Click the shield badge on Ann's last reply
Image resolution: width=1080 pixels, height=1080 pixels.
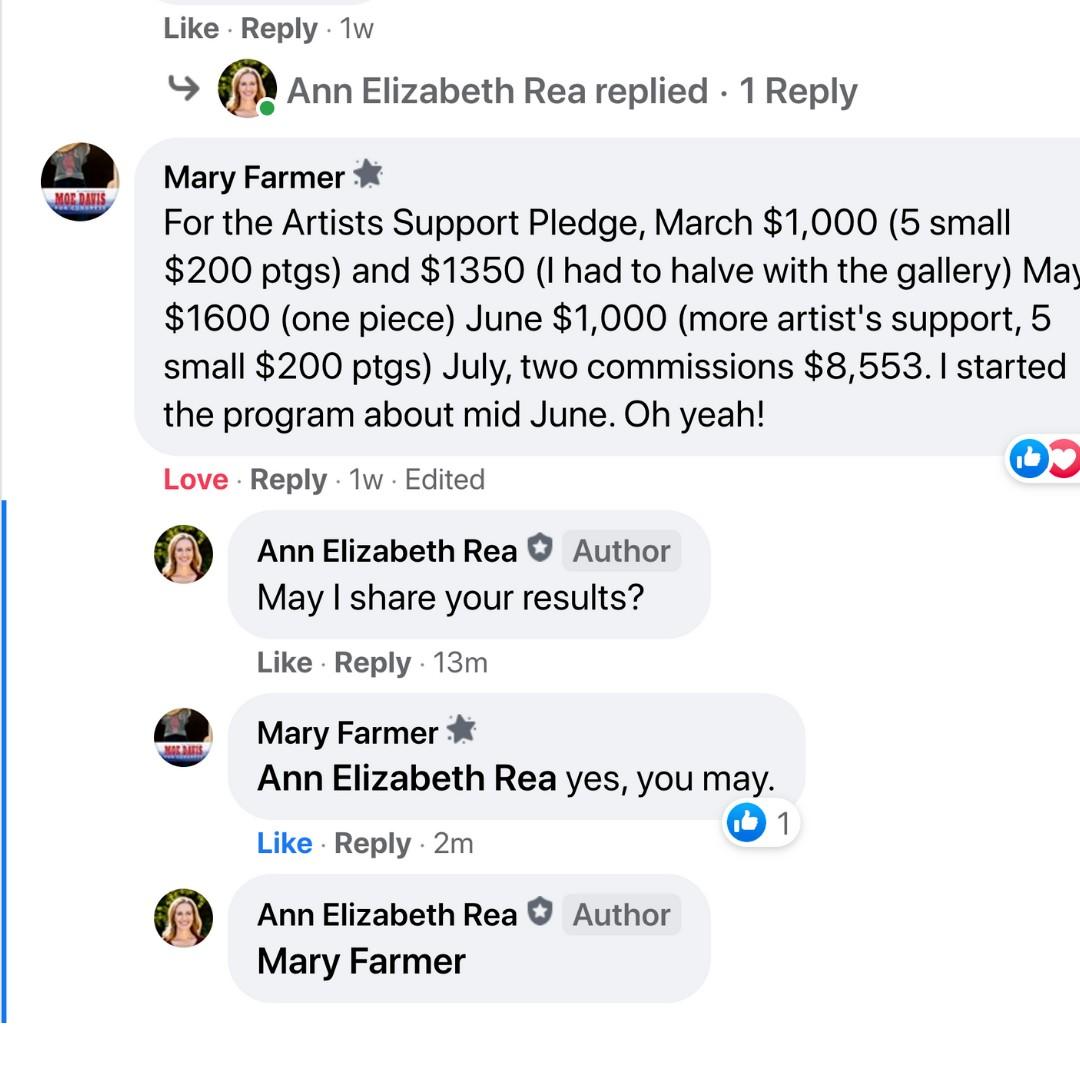[540, 912]
